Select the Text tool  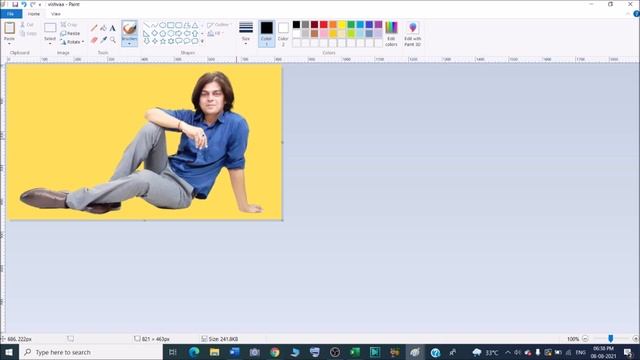[113, 28]
